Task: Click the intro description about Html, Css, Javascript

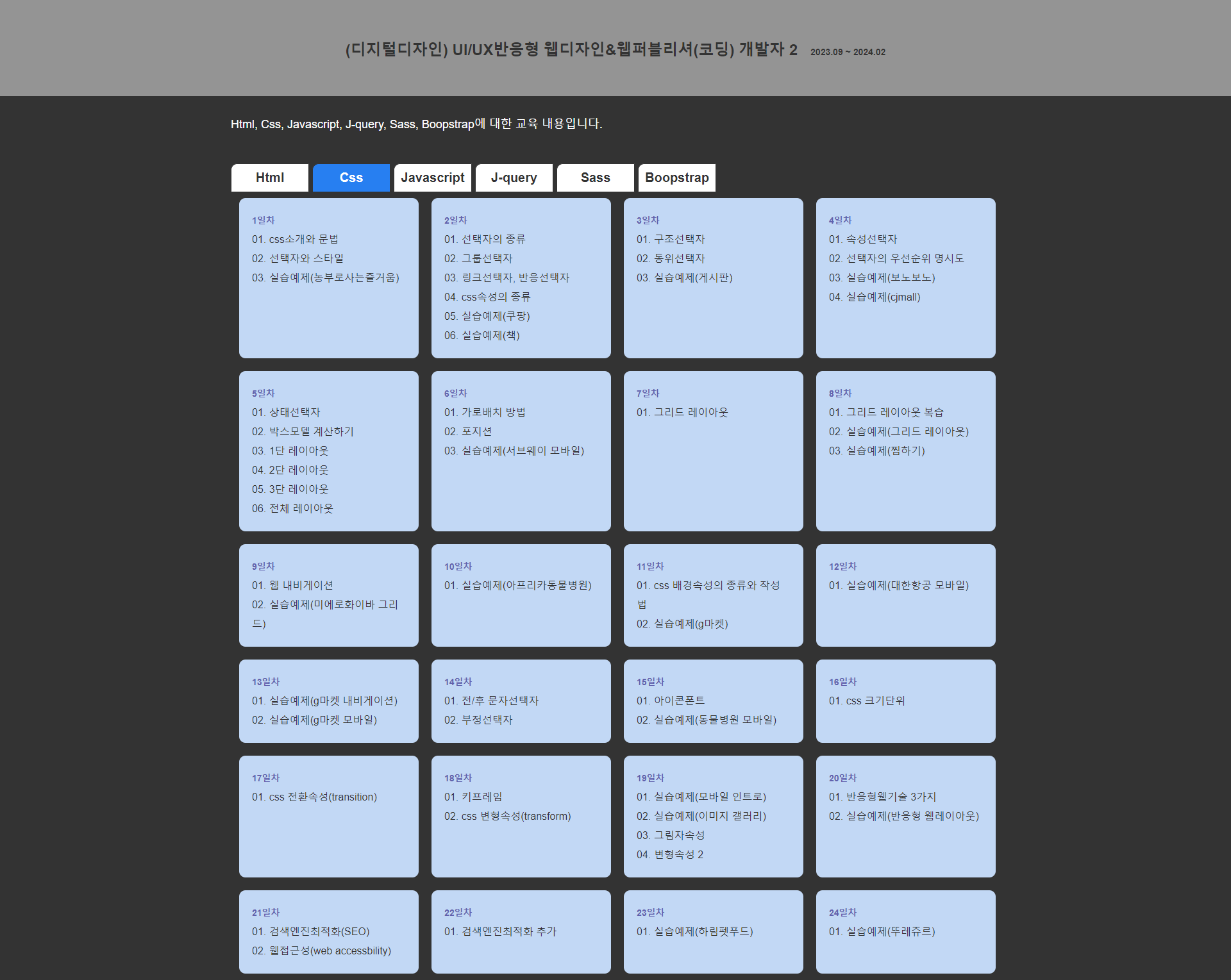Action: pos(417,124)
